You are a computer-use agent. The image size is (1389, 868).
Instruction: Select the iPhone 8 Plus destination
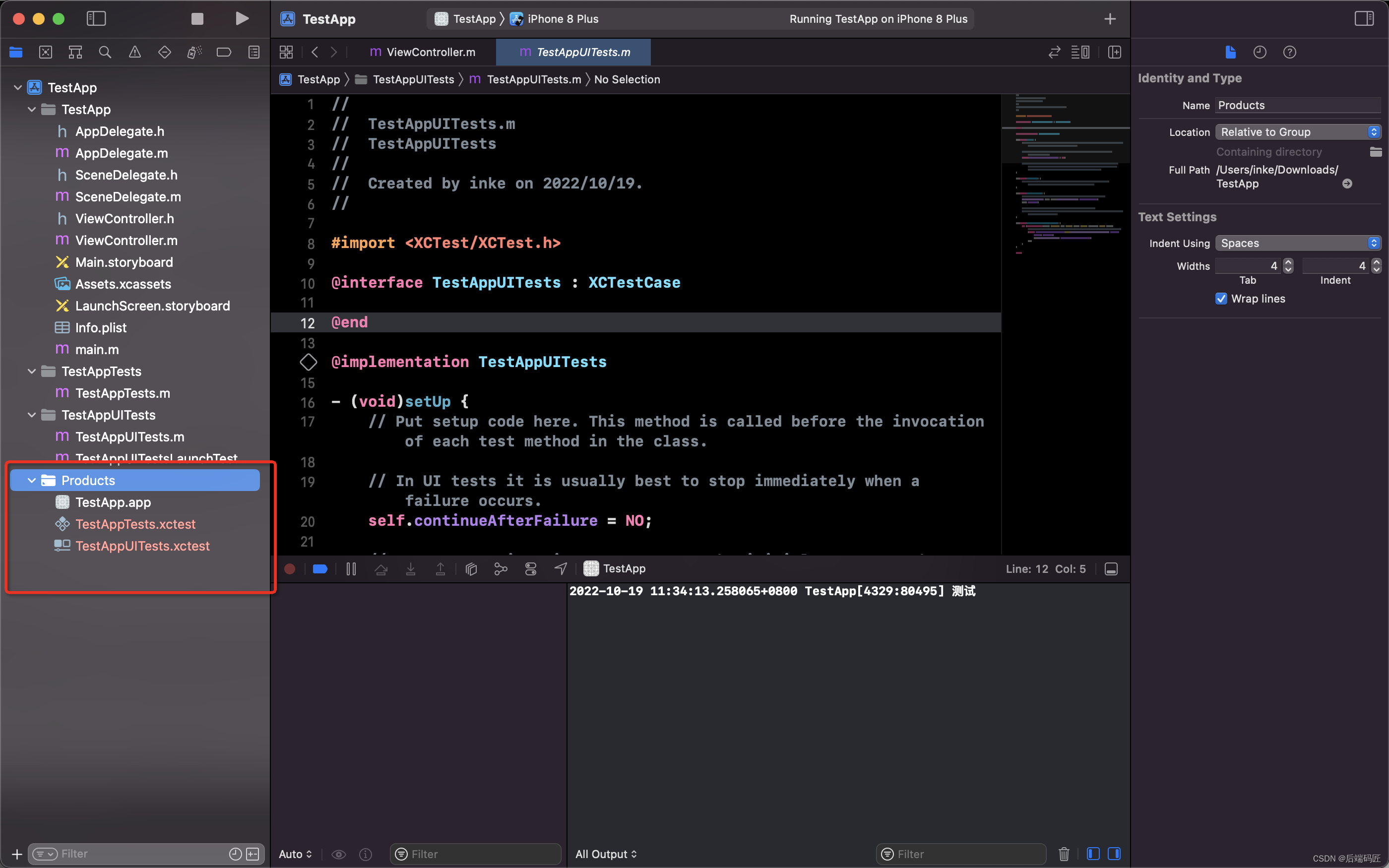562,19
